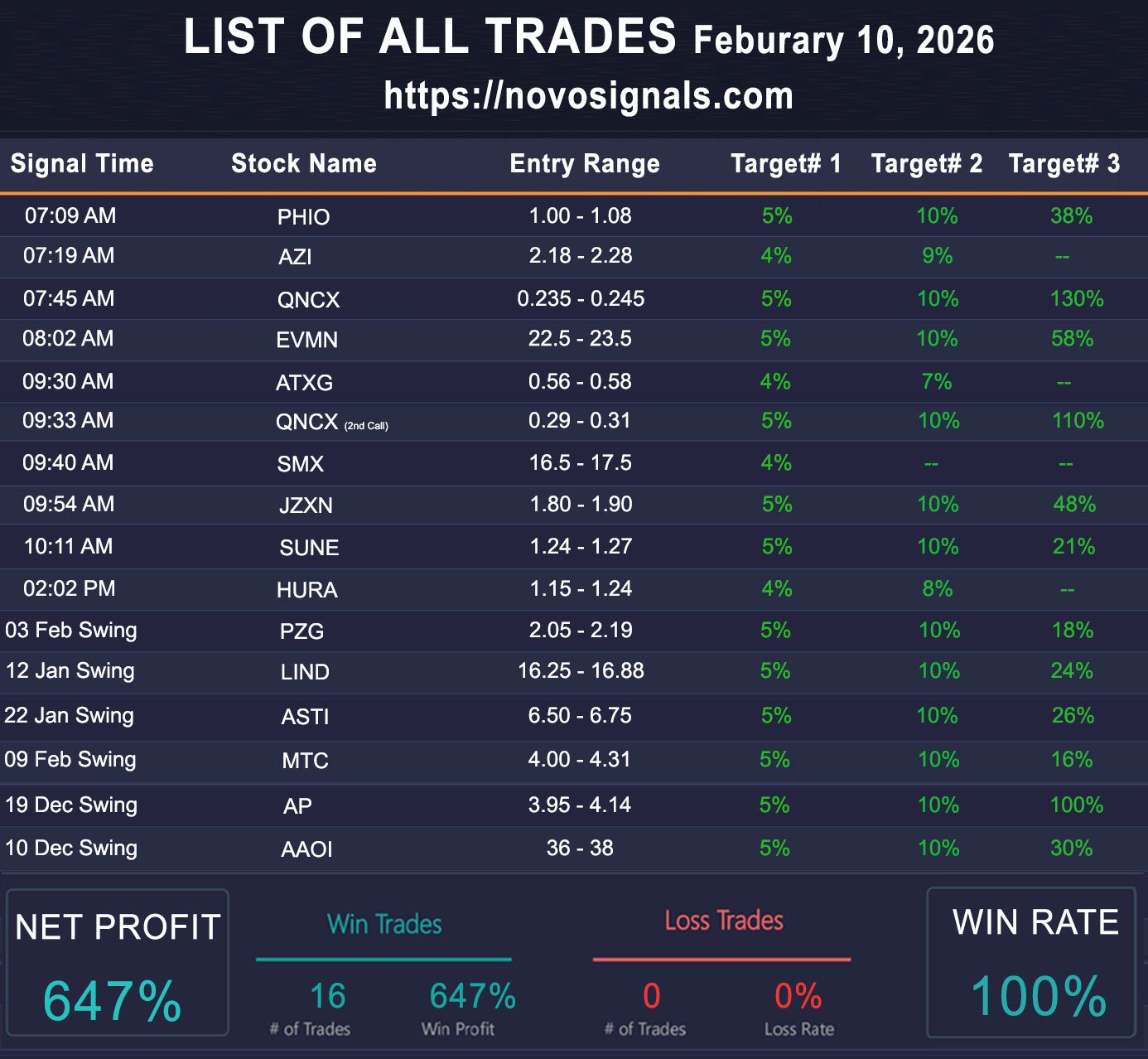Click the 130% target value for QNCX
This screenshot has width=1148, height=1059.
click(1076, 299)
